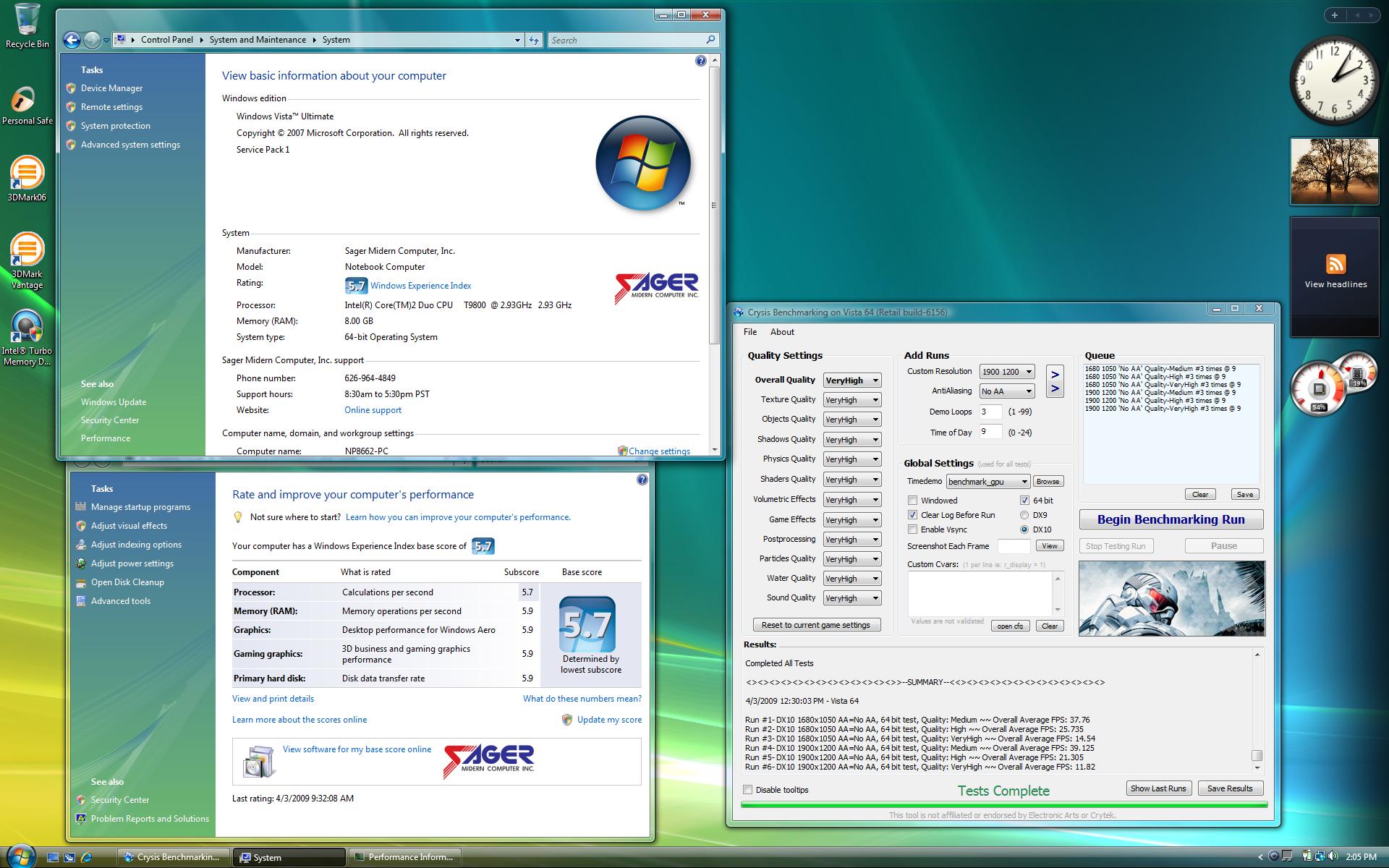Toggle the Windowed checkbox
1389x868 pixels.
click(912, 501)
